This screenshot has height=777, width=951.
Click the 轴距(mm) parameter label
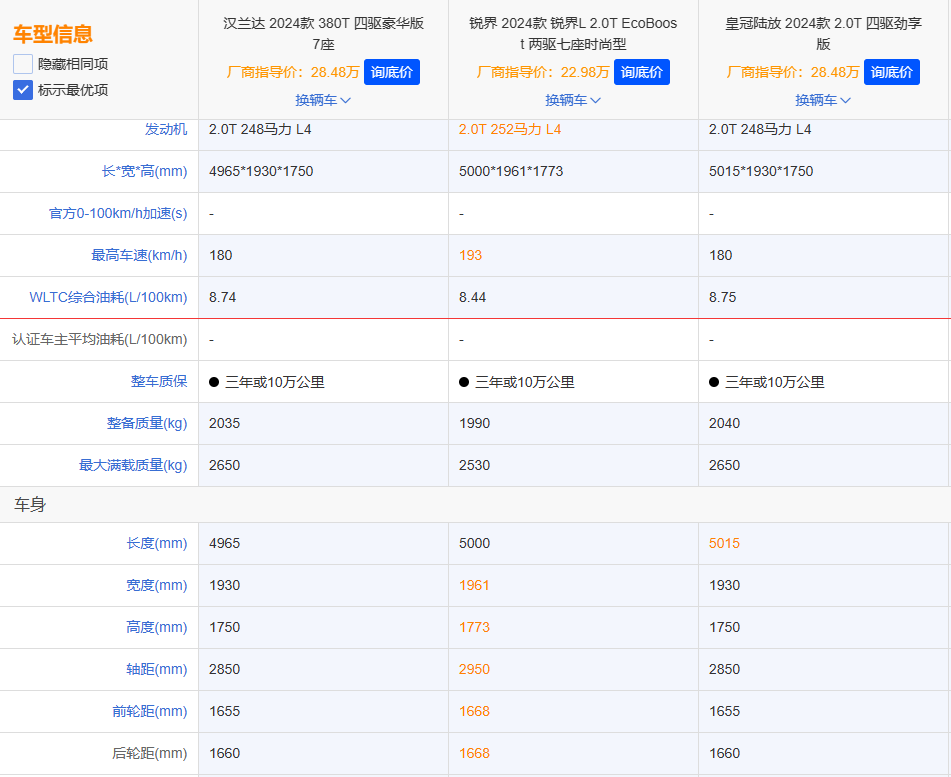(157, 669)
